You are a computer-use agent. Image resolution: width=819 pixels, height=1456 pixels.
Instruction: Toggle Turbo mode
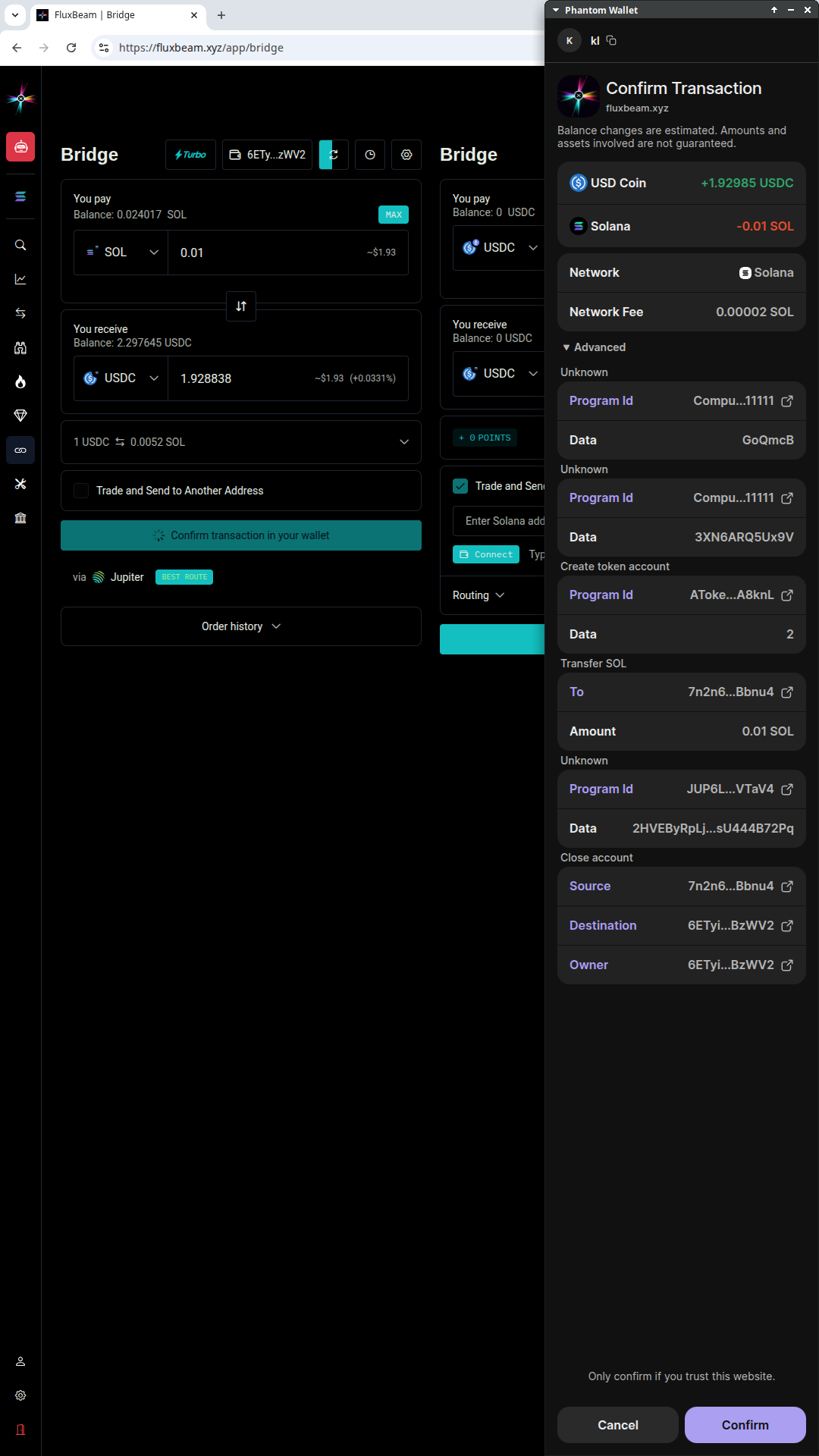(x=190, y=155)
